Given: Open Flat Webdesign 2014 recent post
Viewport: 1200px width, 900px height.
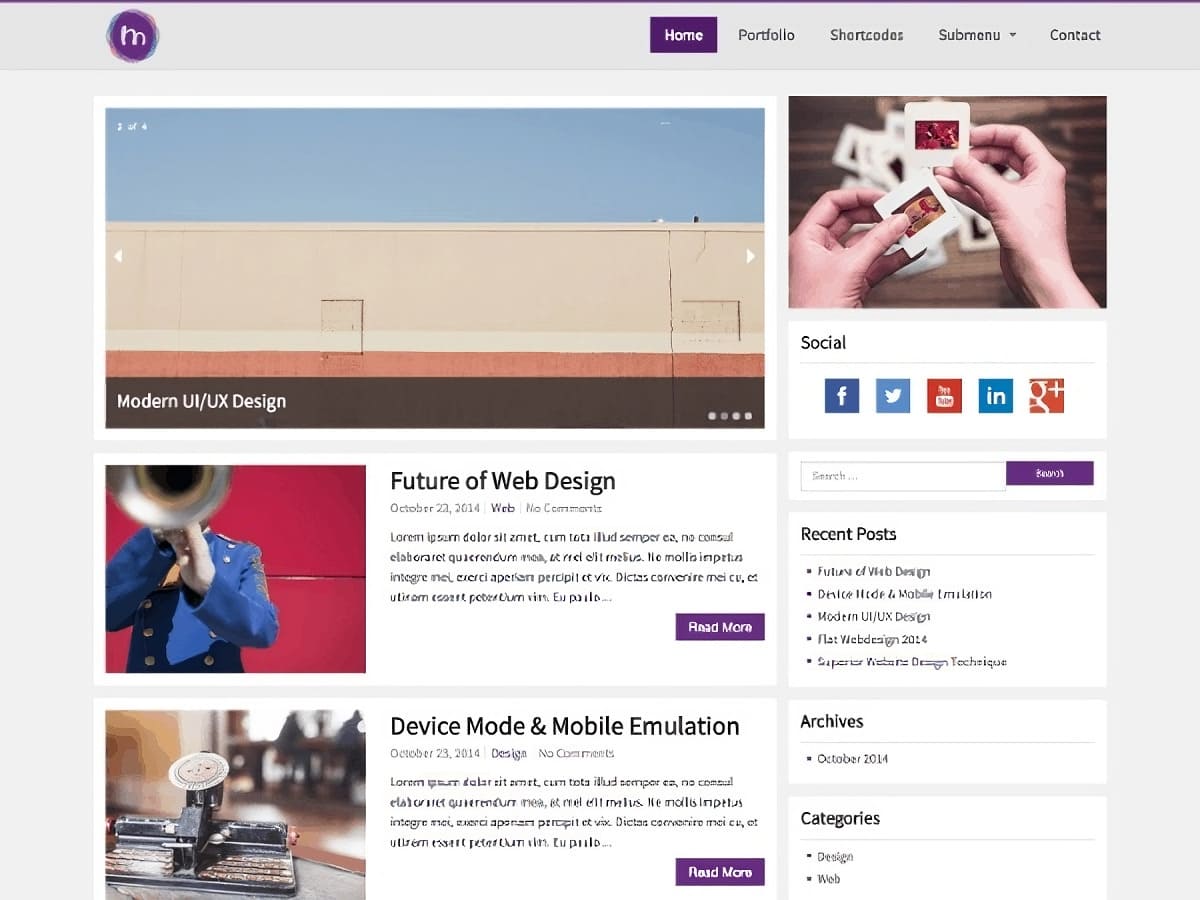Looking at the screenshot, I should (872, 639).
